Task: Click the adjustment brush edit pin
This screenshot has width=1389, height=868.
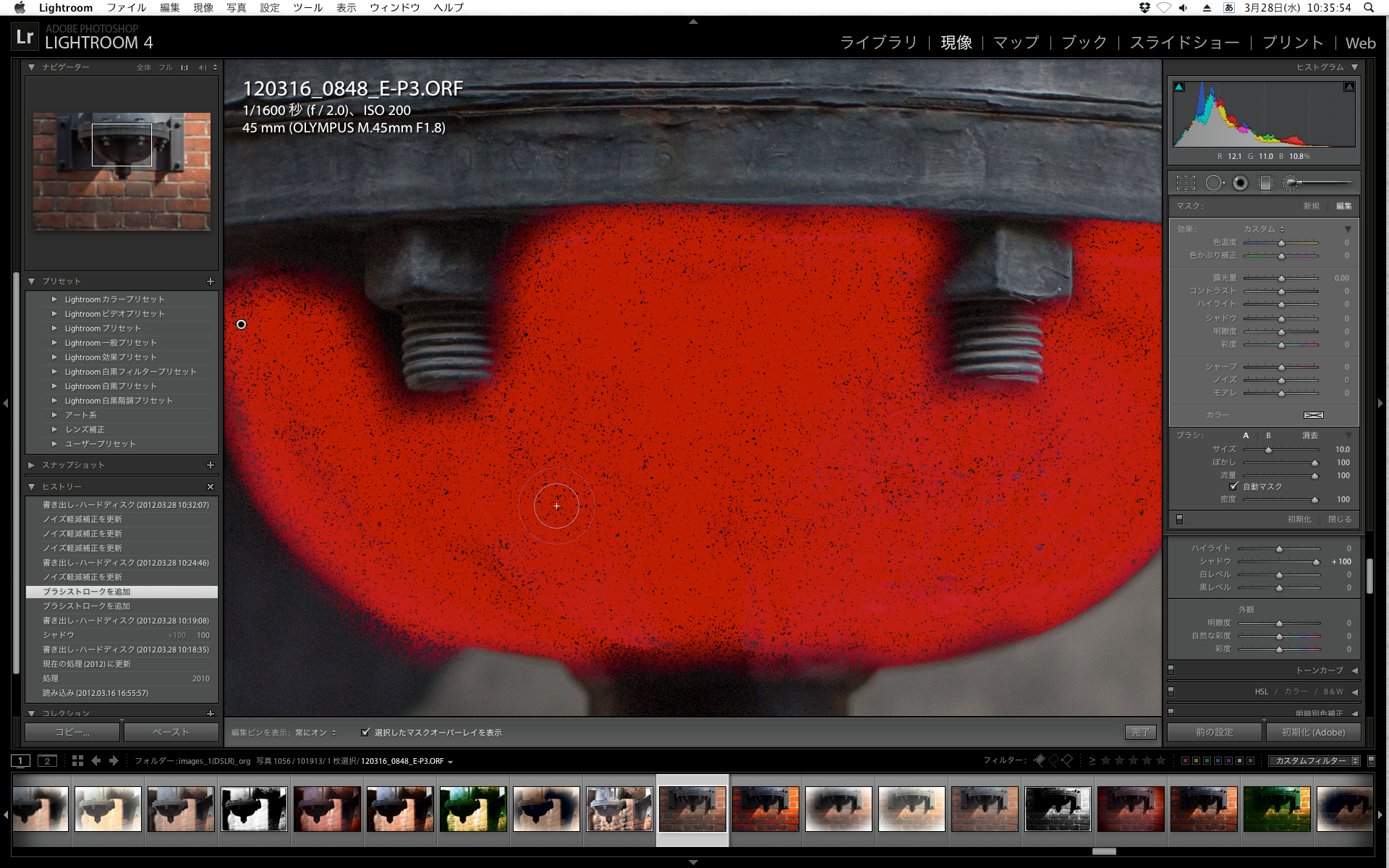Action: pyautogui.click(x=242, y=324)
